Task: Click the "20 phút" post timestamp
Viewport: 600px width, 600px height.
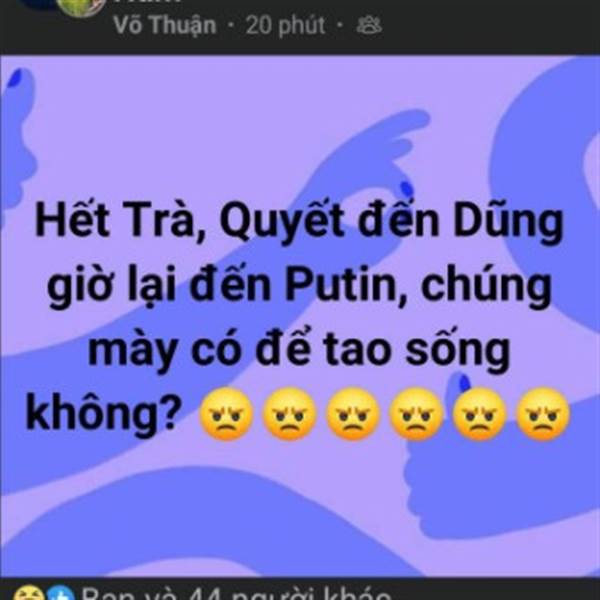Action: (x=285, y=26)
